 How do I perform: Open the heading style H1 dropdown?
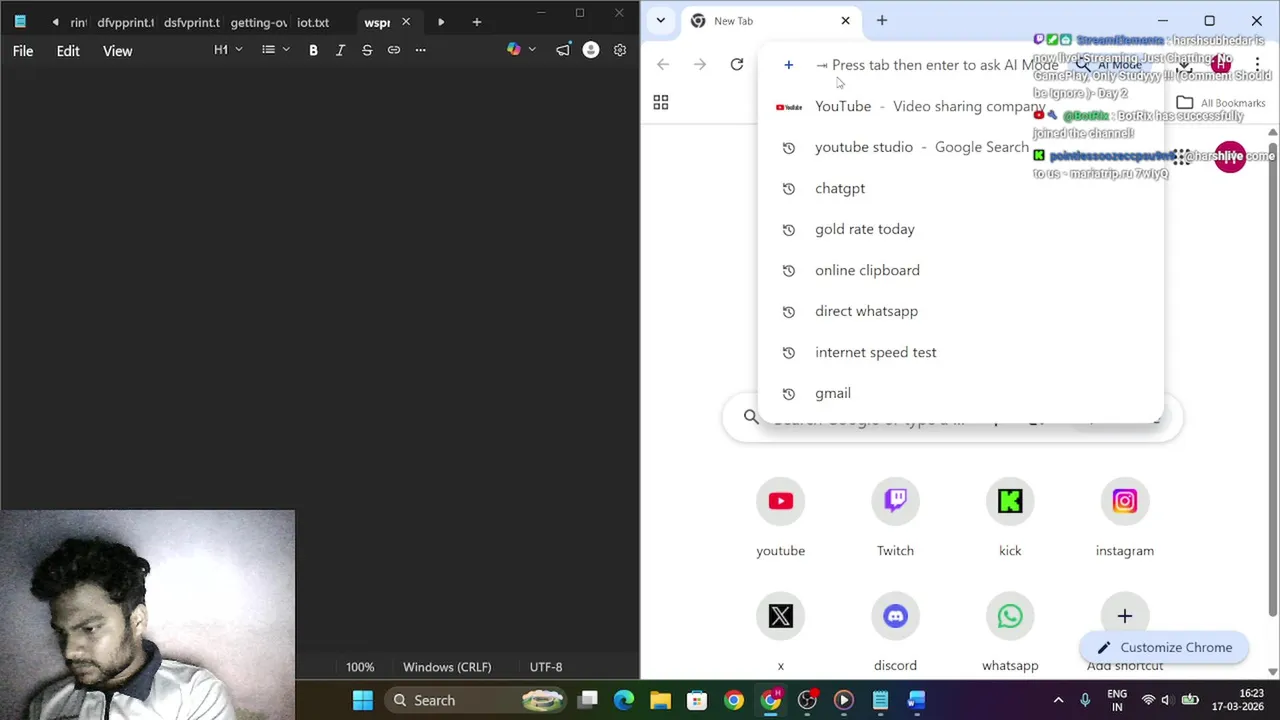228,50
